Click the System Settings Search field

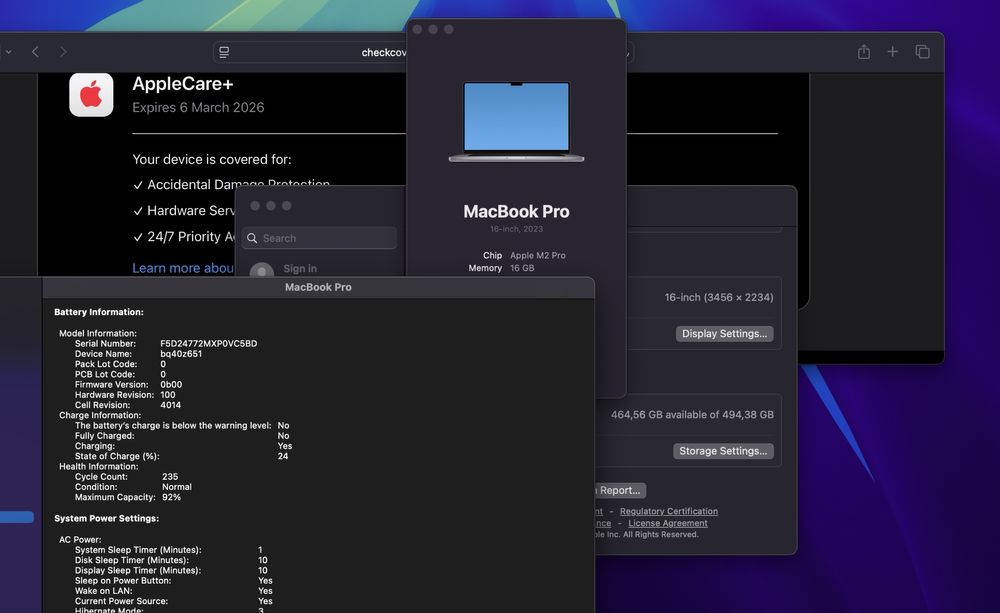click(322, 238)
